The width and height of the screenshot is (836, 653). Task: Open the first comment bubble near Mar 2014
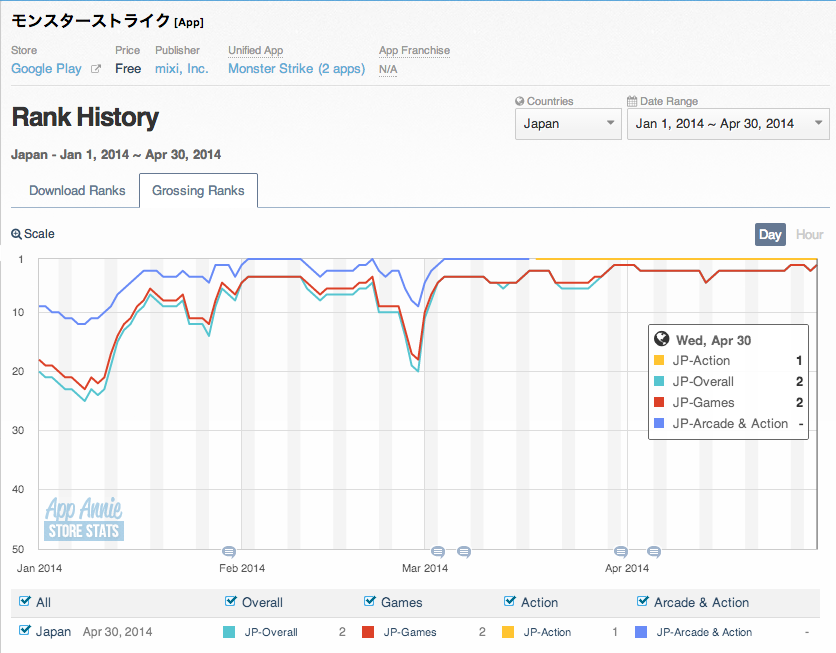point(438,551)
